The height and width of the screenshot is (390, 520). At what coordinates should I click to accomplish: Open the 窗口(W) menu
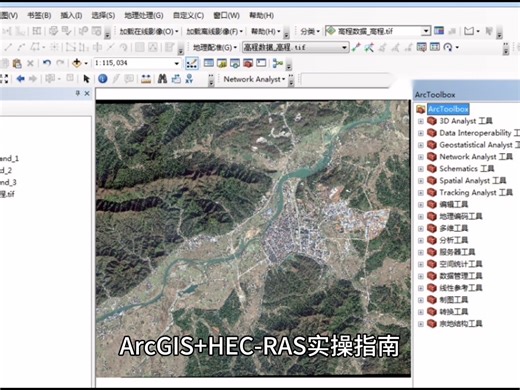(226, 15)
